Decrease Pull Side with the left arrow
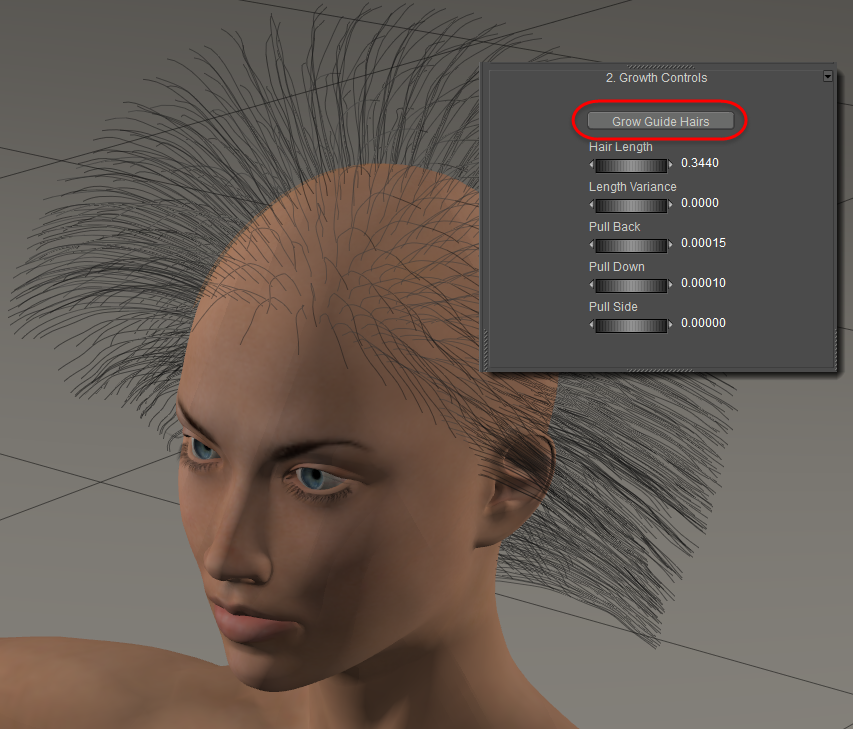Image resolution: width=853 pixels, height=729 pixels. (x=591, y=325)
